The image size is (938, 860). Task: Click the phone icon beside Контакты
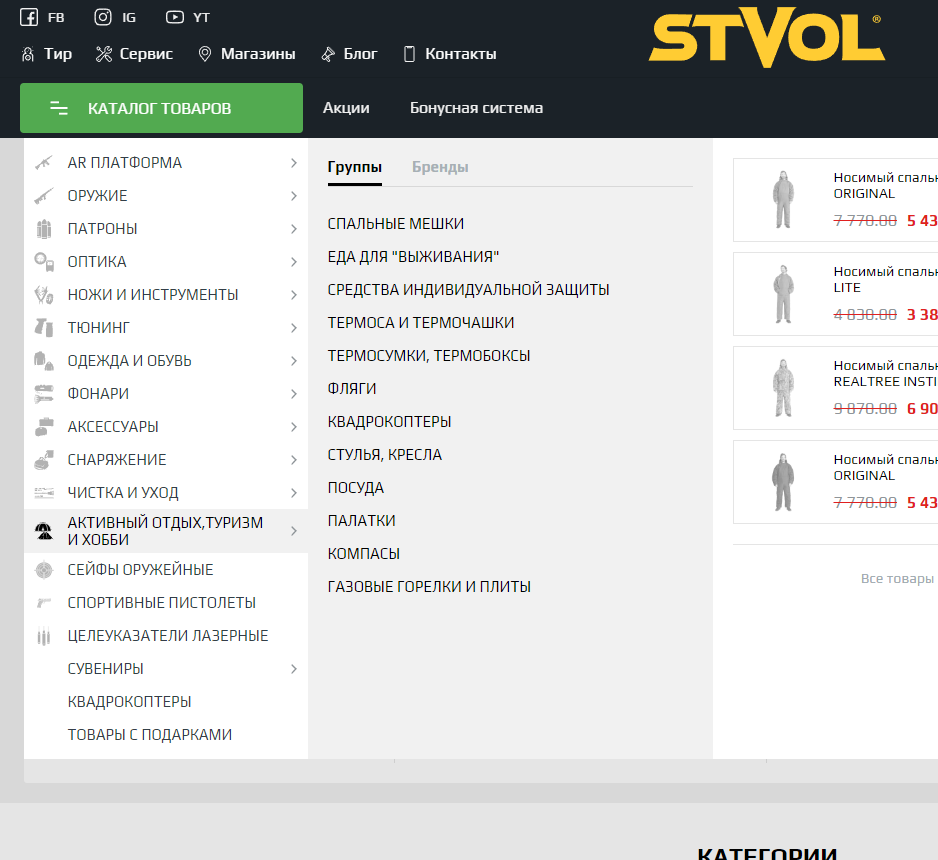coord(409,54)
